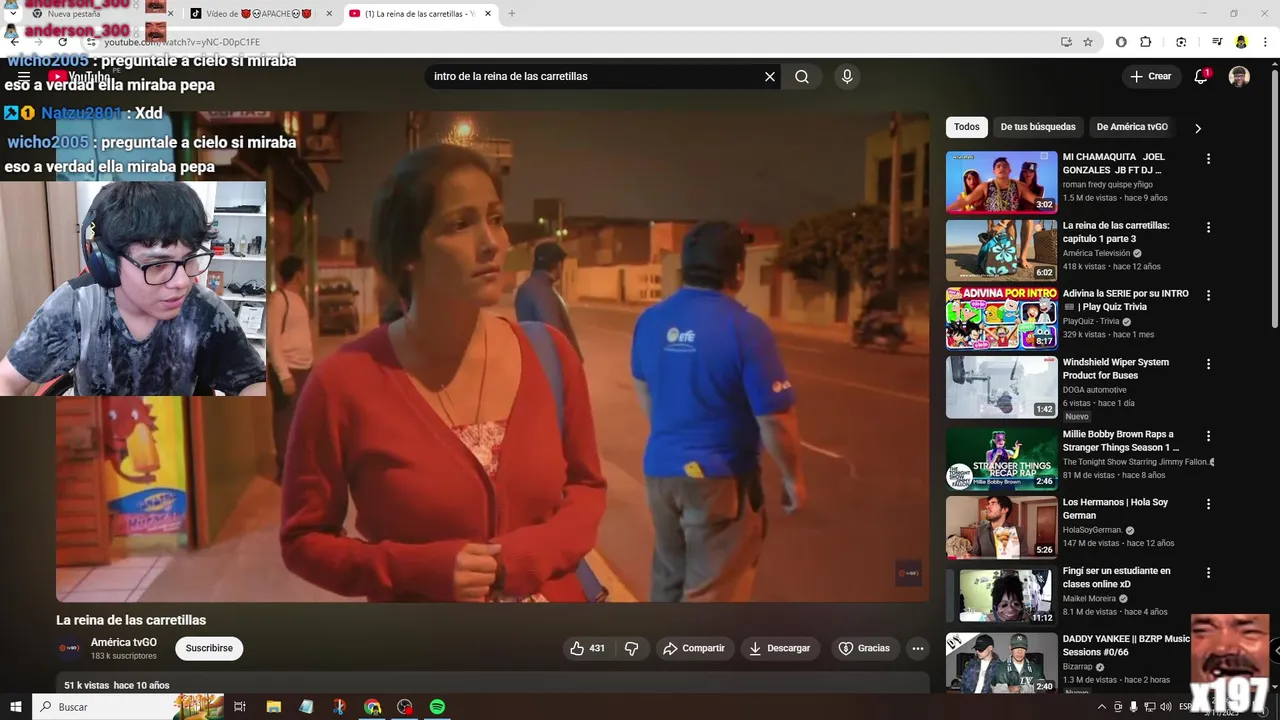Open Chrome three-dot menu

tap(1265, 42)
